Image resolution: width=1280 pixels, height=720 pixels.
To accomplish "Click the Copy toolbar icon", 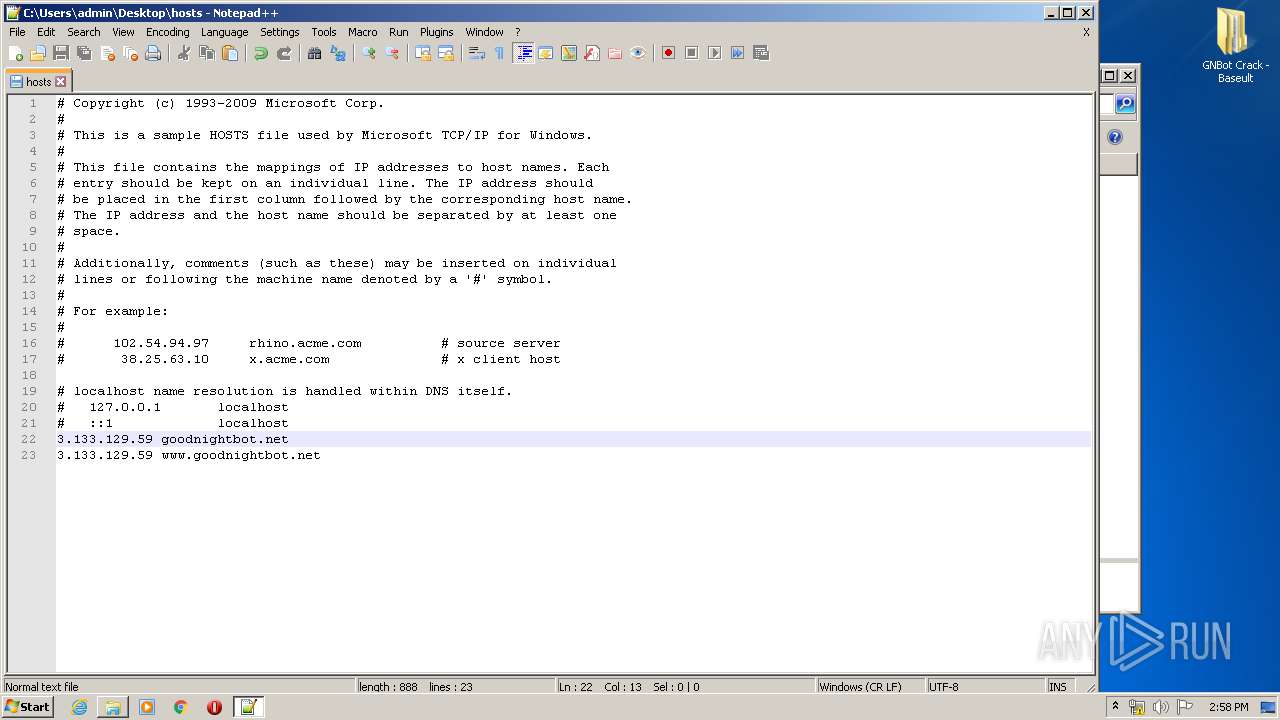I will 207,53.
